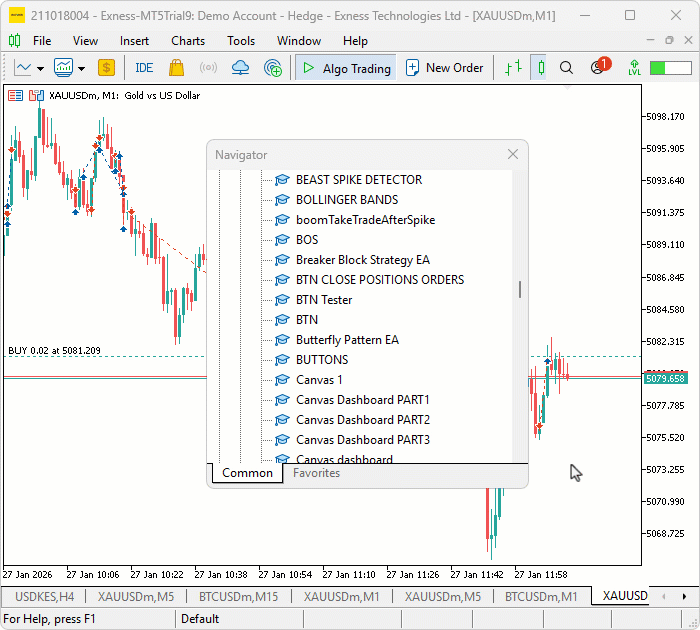This screenshot has width=700, height=630.
Task: Open the account notification icon
Action: [600, 67]
